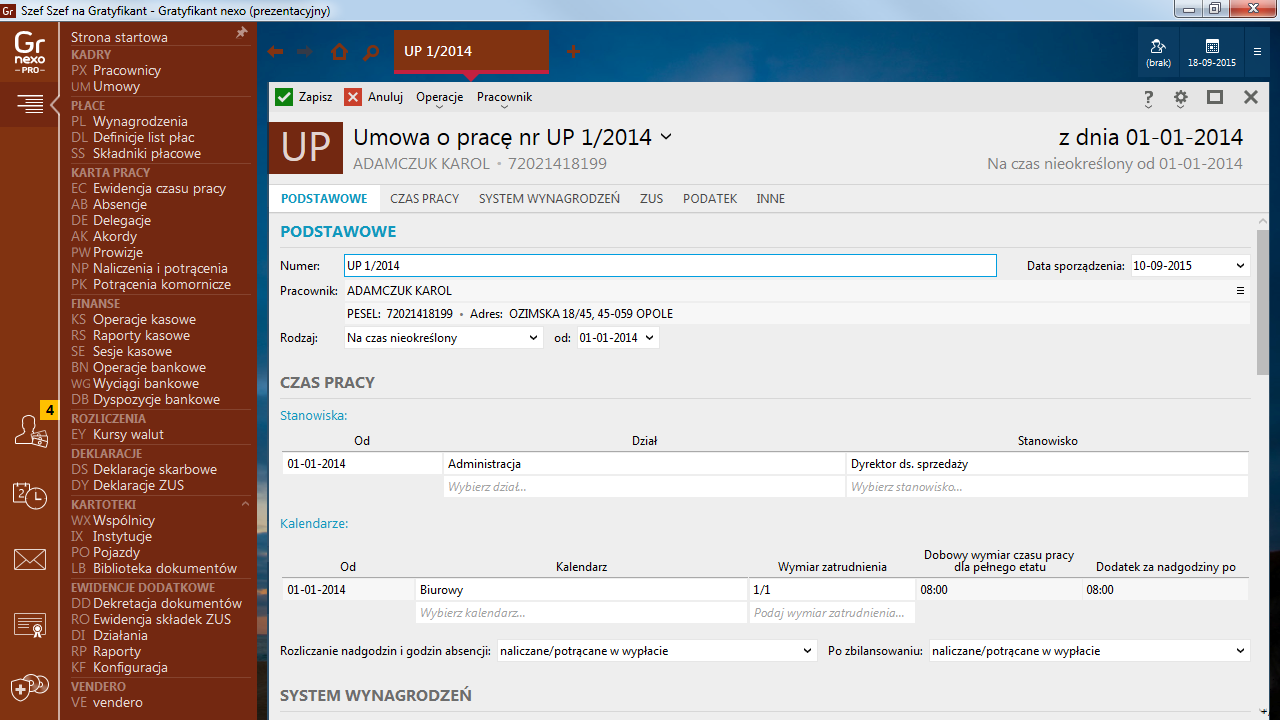
Task: Collapse the KARTOTEKI section in sidebar
Action: pos(245,504)
